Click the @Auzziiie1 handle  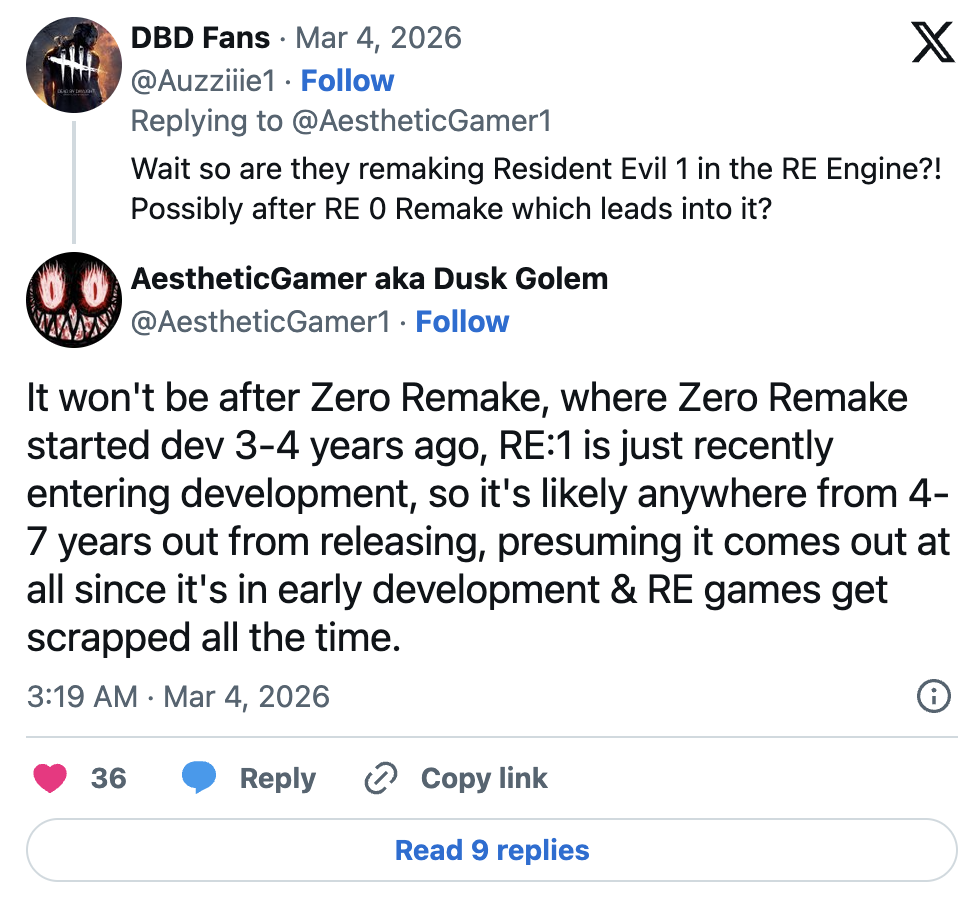click(x=207, y=80)
